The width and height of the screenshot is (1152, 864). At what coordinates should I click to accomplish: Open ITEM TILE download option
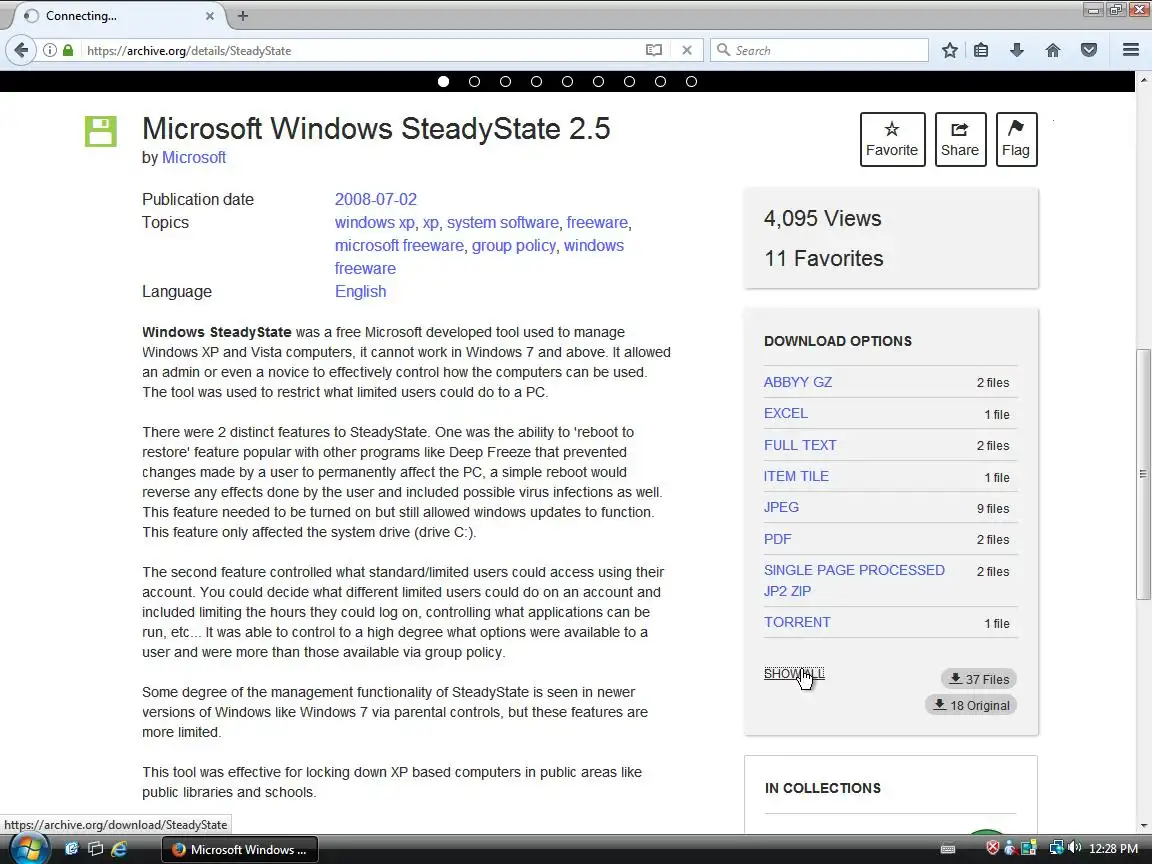[x=796, y=476]
